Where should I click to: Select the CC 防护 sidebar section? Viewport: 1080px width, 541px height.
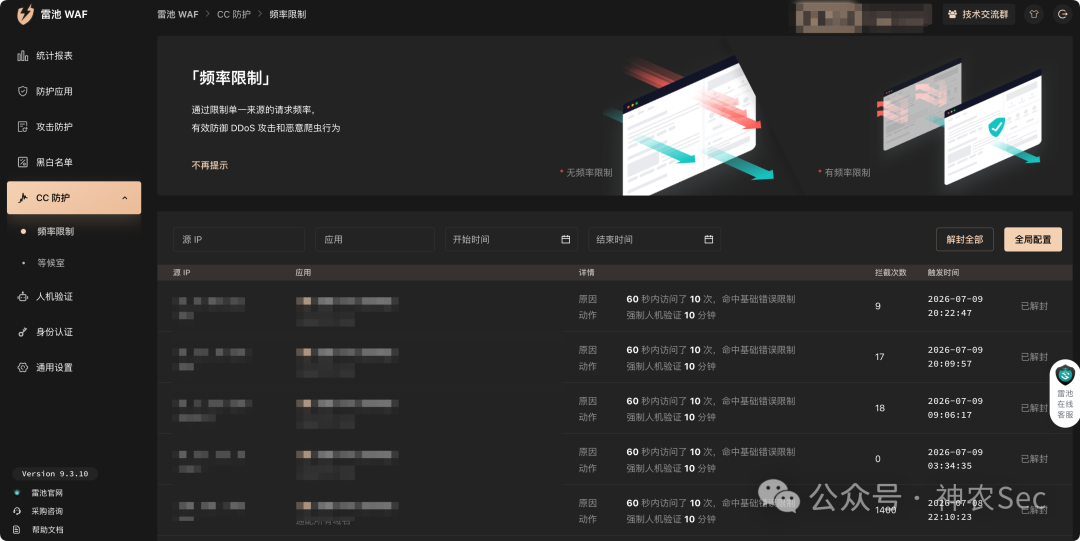pyautogui.click(x=74, y=198)
